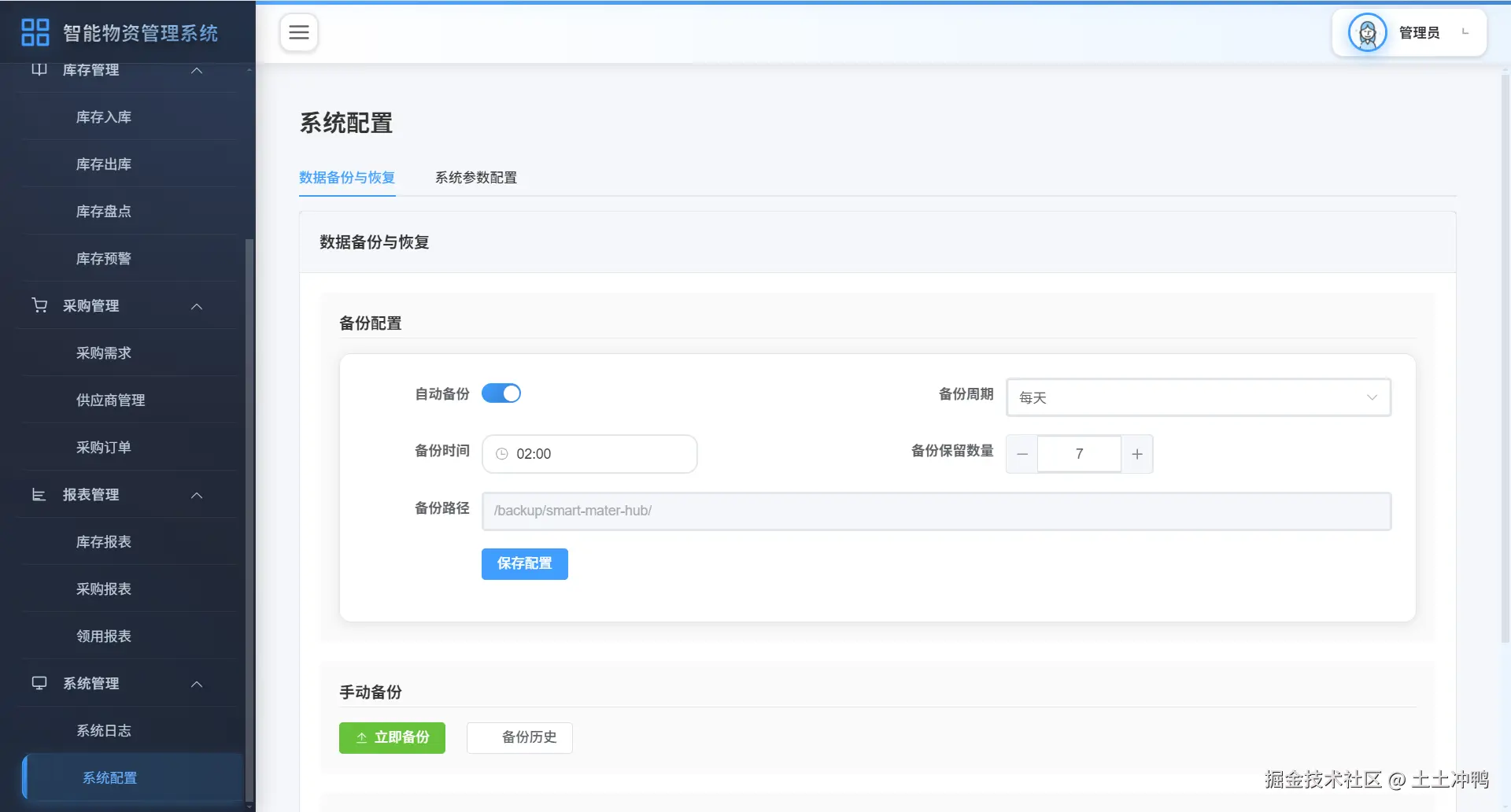Collapse the 系统管理 menu group
Viewport: 1511px width, 812px height.
coord(197,684)
